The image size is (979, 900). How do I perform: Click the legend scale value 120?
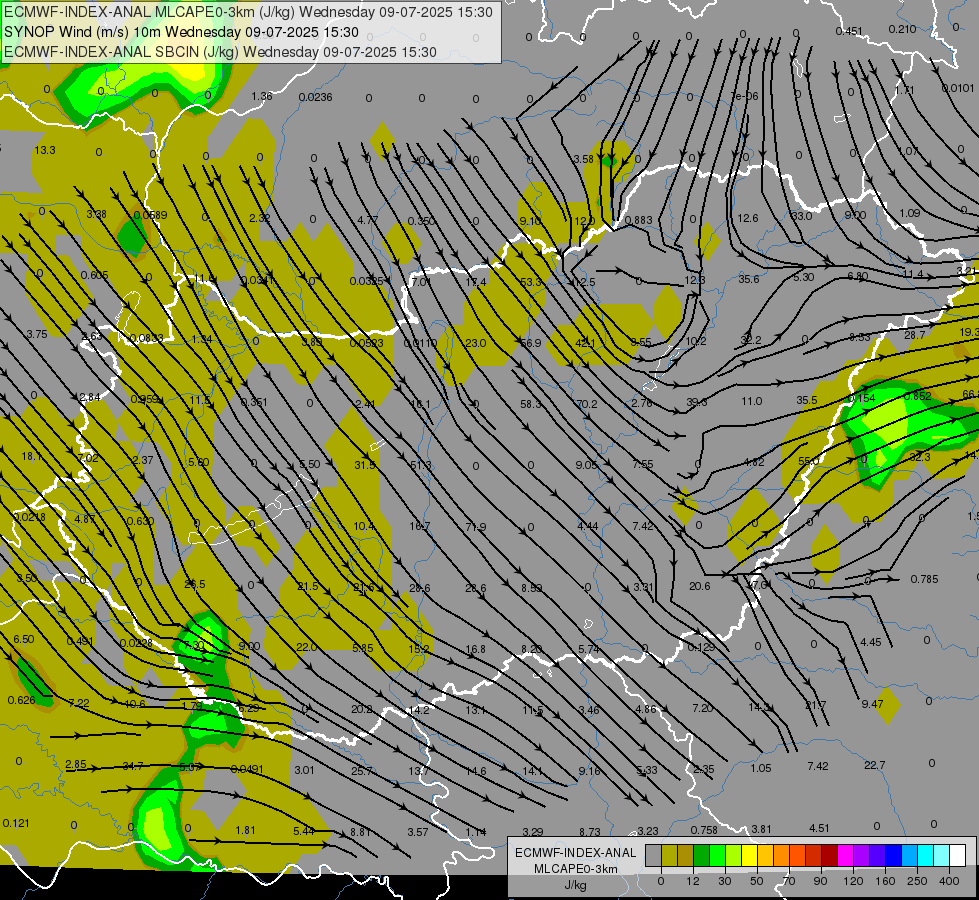[x=853, y=881]
